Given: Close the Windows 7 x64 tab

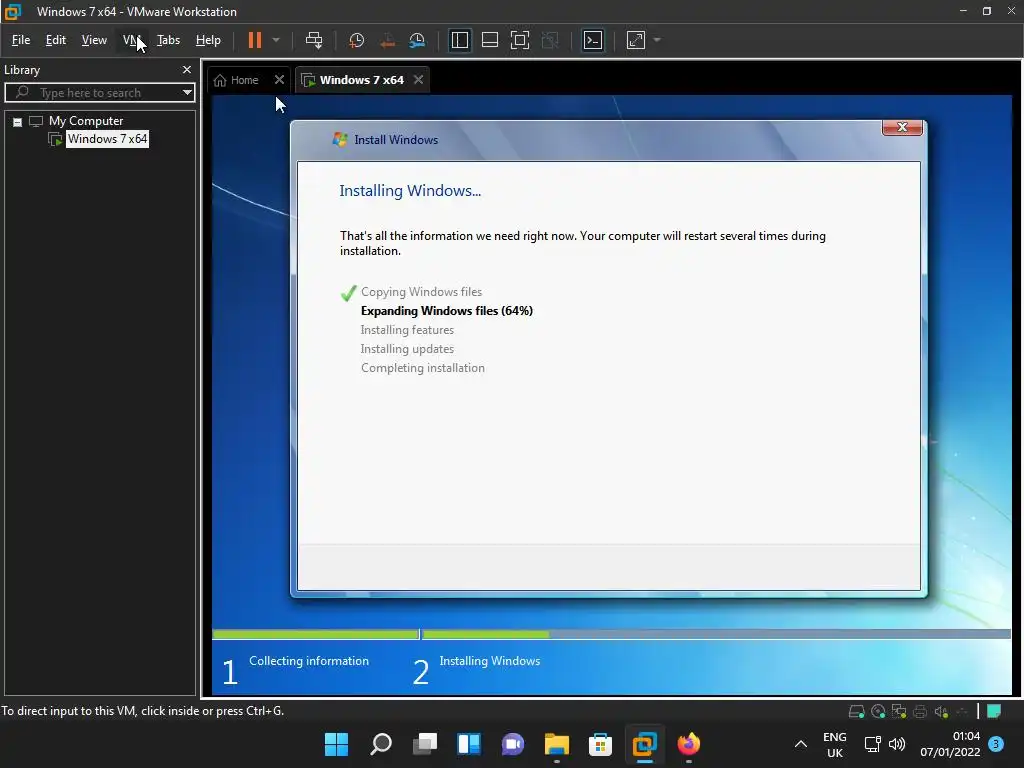Looking at the screenshot, I should [419, 80].
